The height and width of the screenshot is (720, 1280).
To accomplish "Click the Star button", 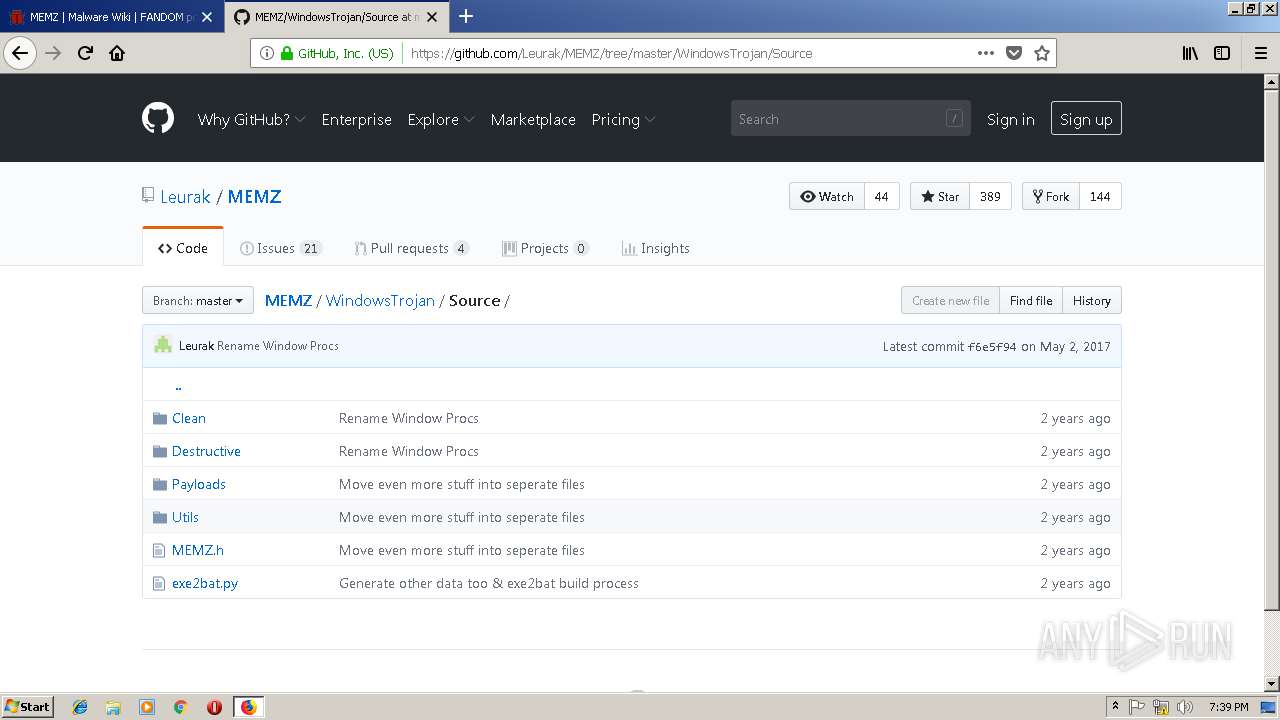I will (940, 196).
